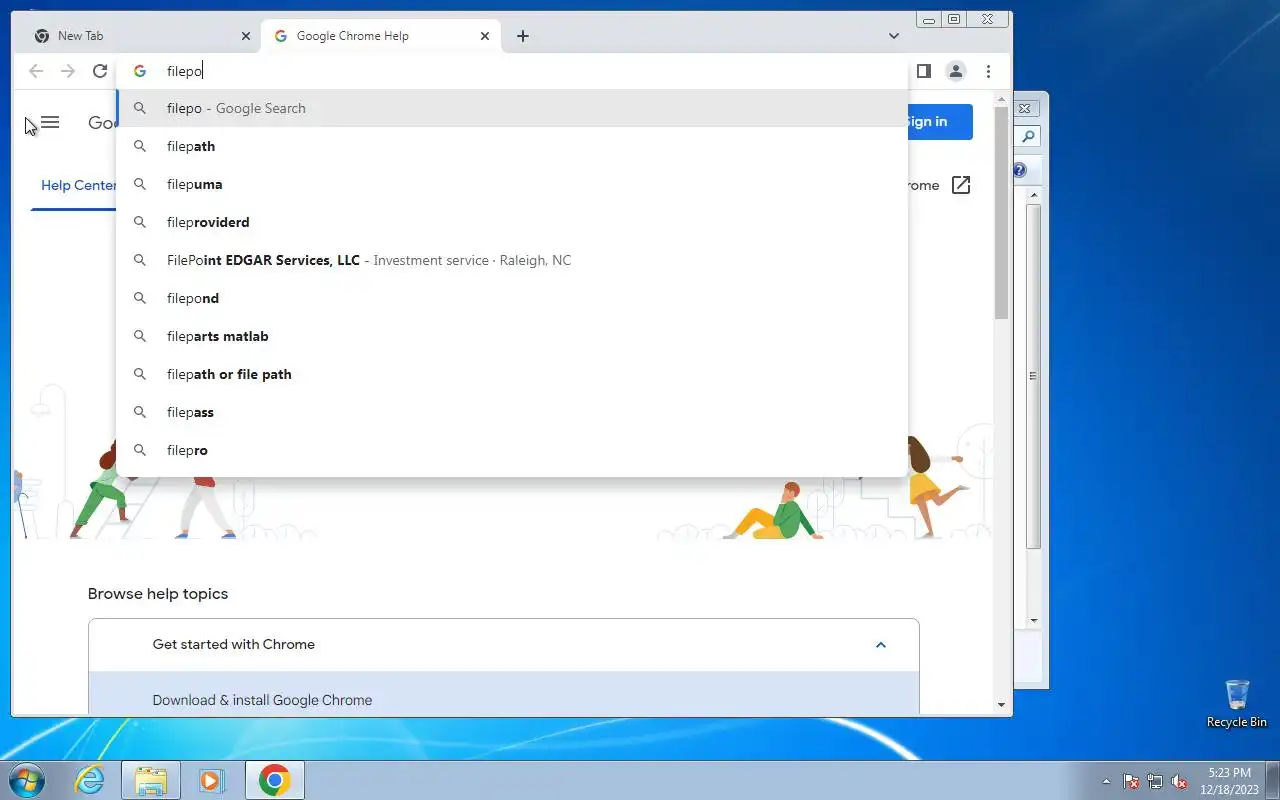Click the Show desktop button

click(x=1273, y=780)
